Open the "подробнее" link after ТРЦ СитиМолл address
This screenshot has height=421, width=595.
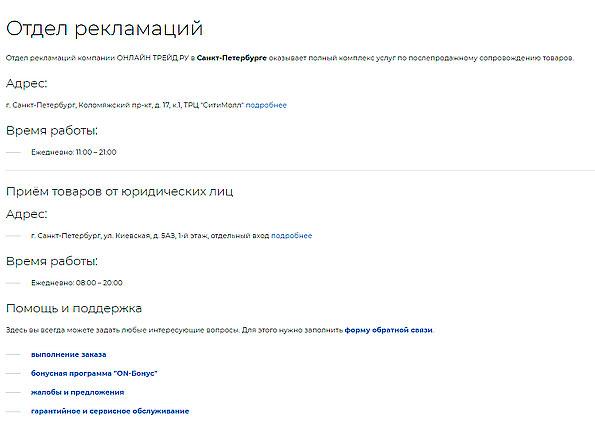point(266,105)
